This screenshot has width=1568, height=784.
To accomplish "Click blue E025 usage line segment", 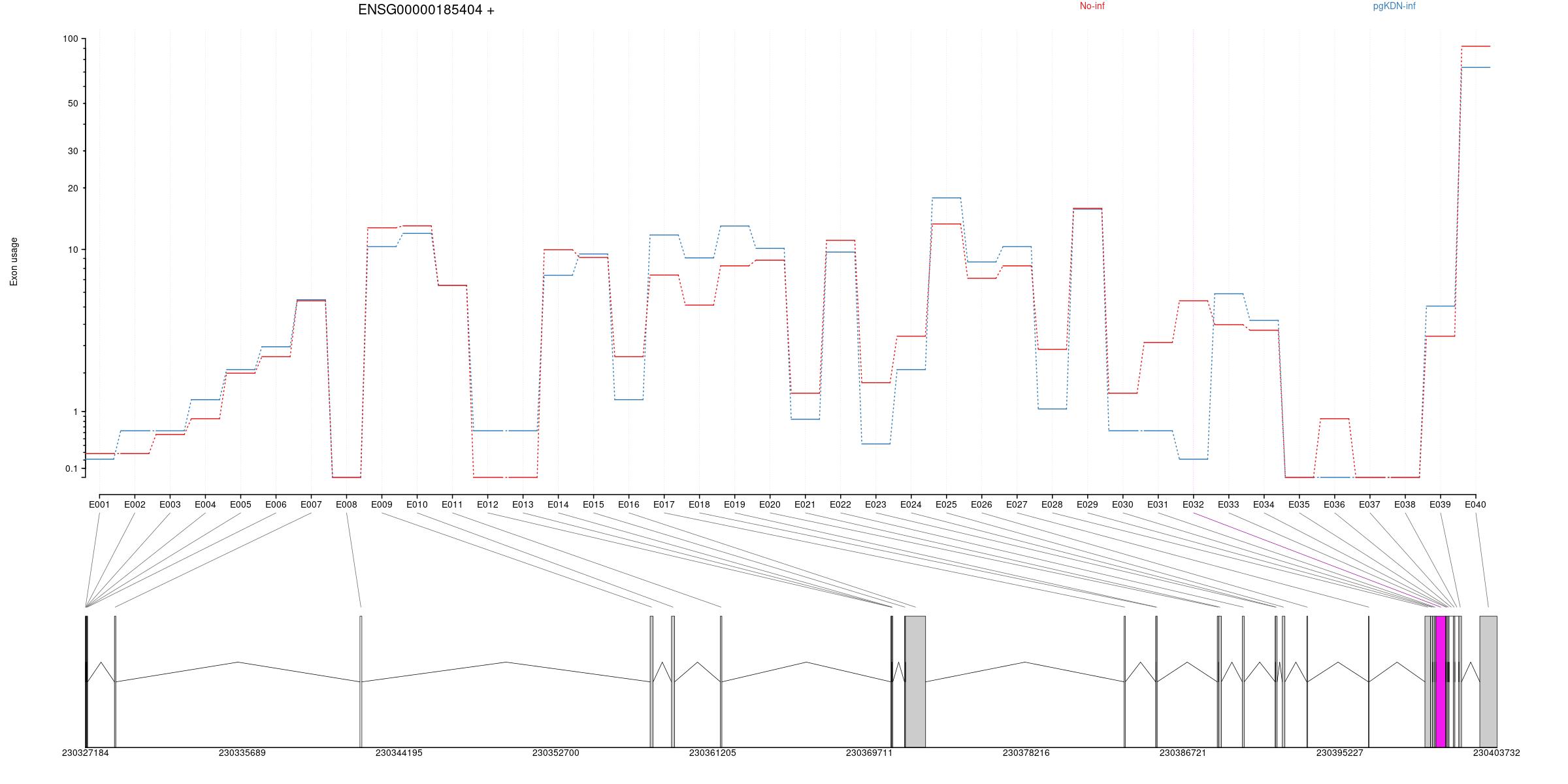I will [x=946, y=198].
